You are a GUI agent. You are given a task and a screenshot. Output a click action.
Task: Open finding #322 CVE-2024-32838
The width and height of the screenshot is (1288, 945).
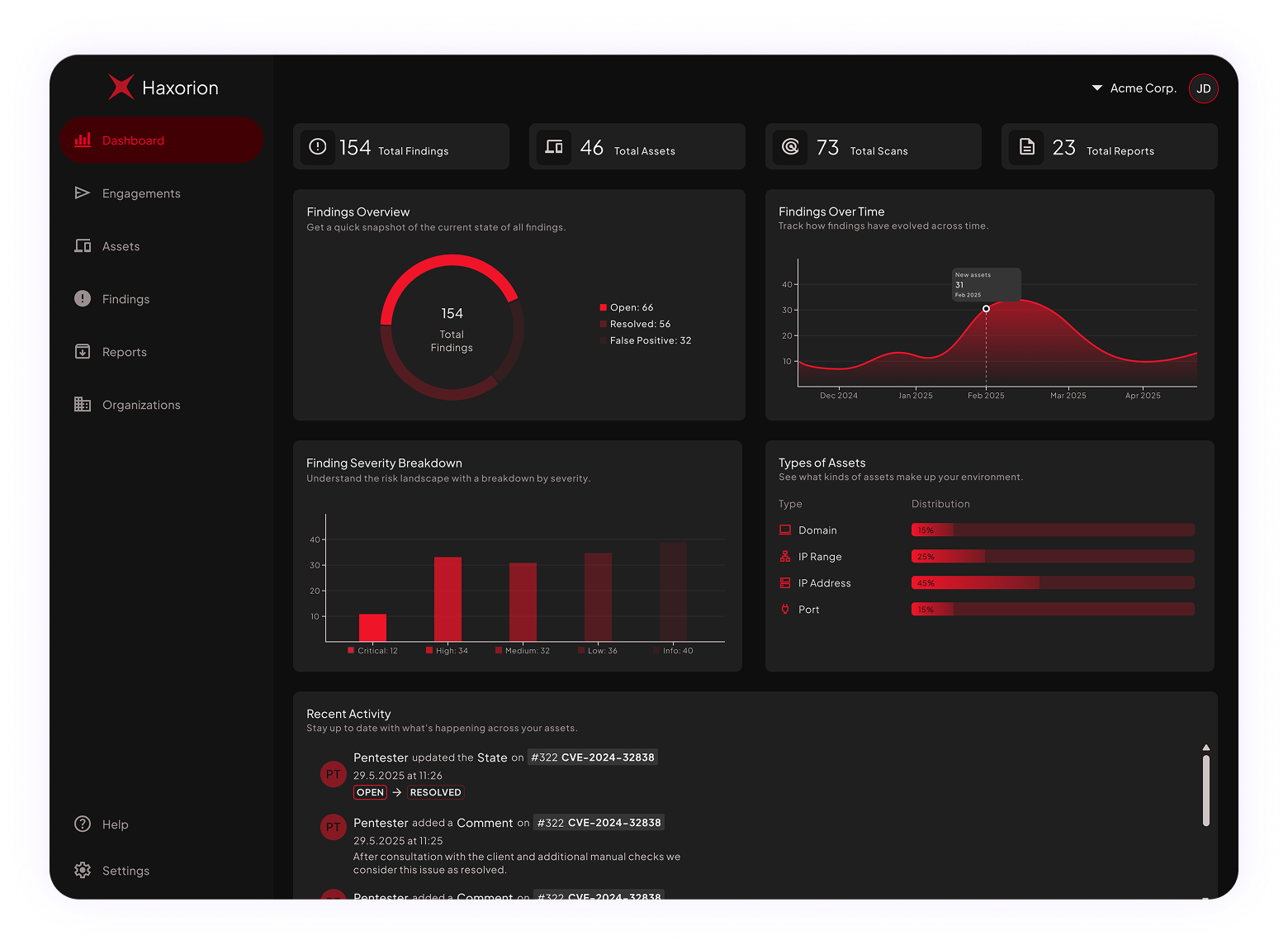[x=592, y=757]
